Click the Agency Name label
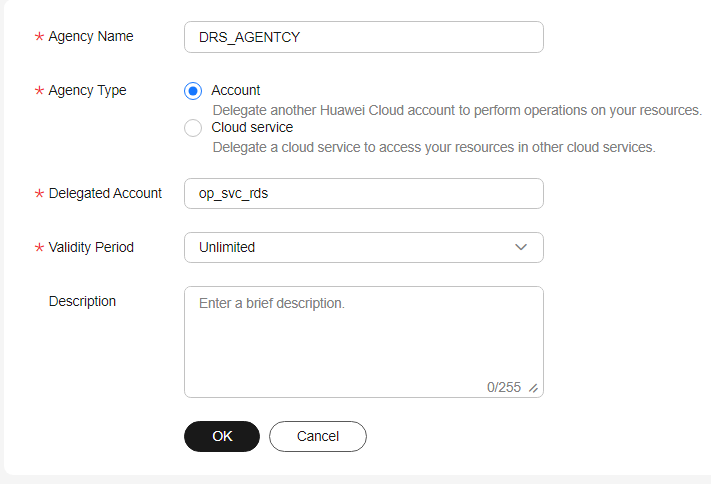Image resolution: width=711 pixels, height=484 pixels. click(x=91, y=36)
